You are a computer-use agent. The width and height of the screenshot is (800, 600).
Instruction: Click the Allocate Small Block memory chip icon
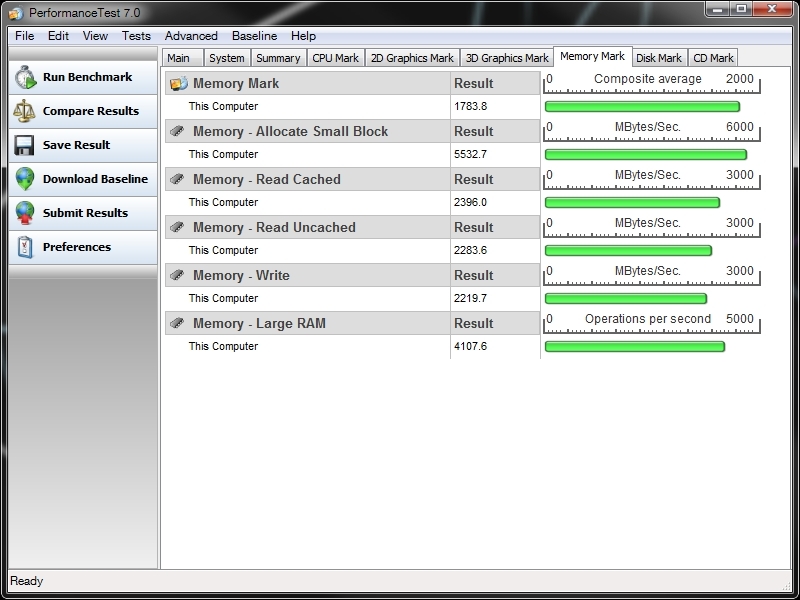click(x=177, y=131)
